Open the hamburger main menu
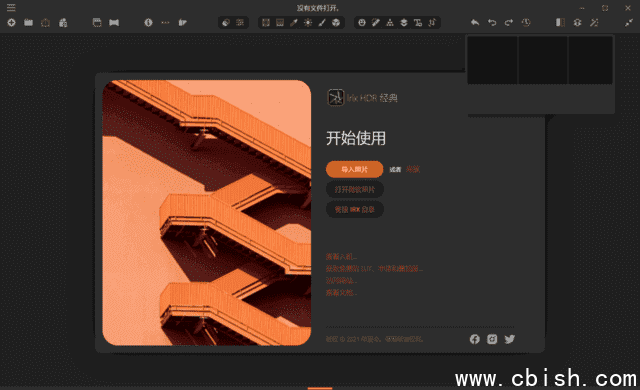This screenshot has width=640, height=390. tap(11, 8)
